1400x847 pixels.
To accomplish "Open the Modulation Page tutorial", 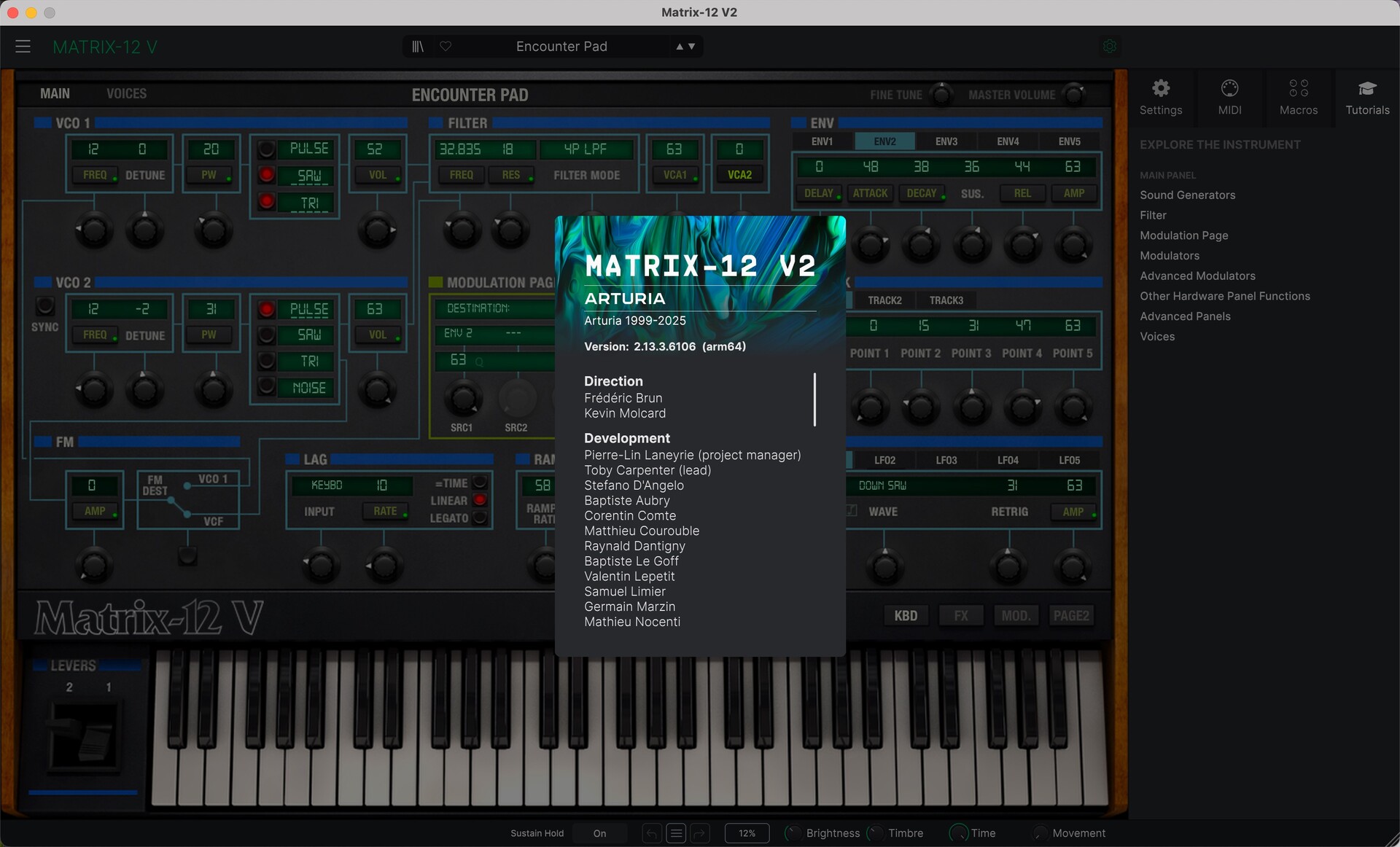I will pyautogui.click(x=1183, y=235).
